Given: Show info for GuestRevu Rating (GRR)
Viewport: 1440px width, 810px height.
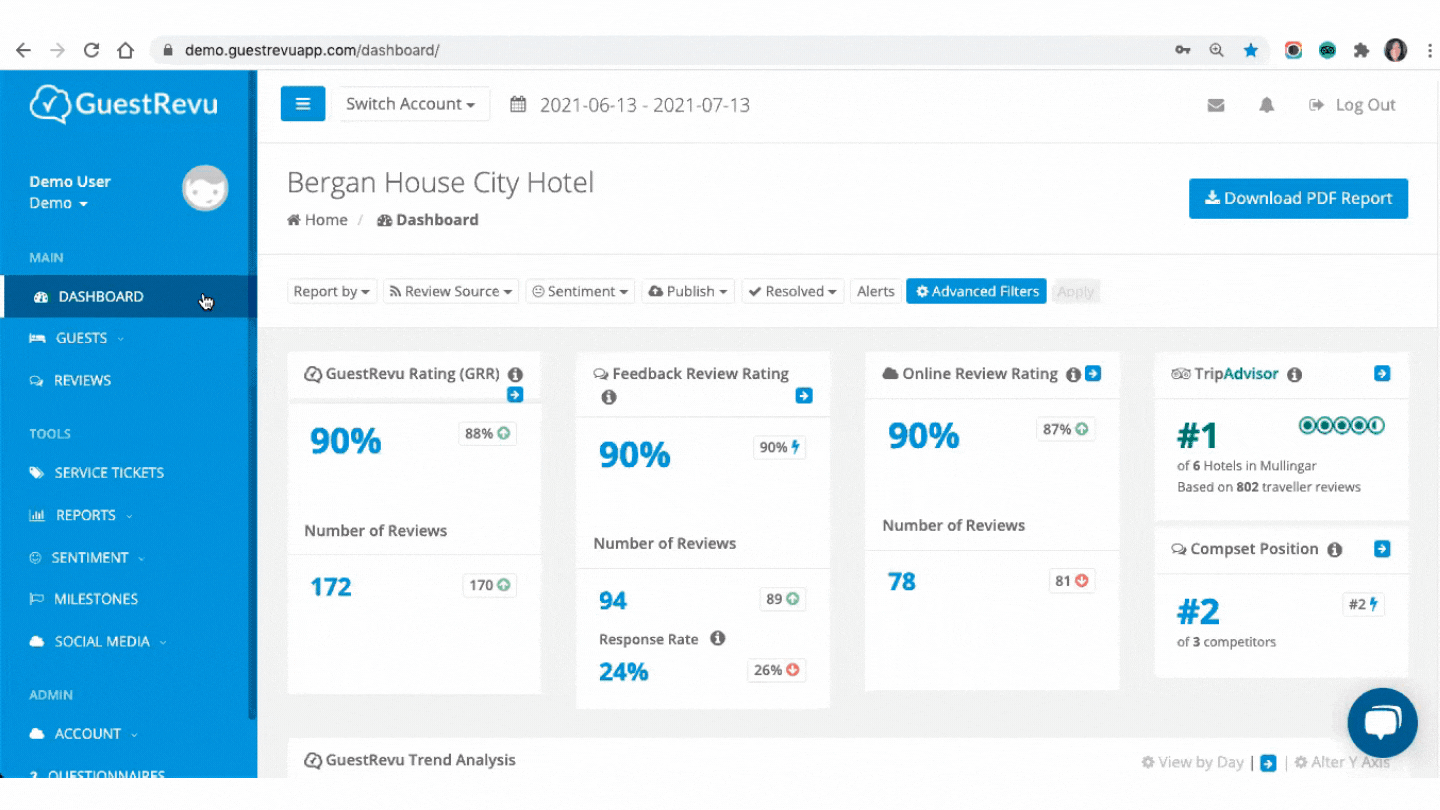Looking at the screenshot, I should coord(515,374).
